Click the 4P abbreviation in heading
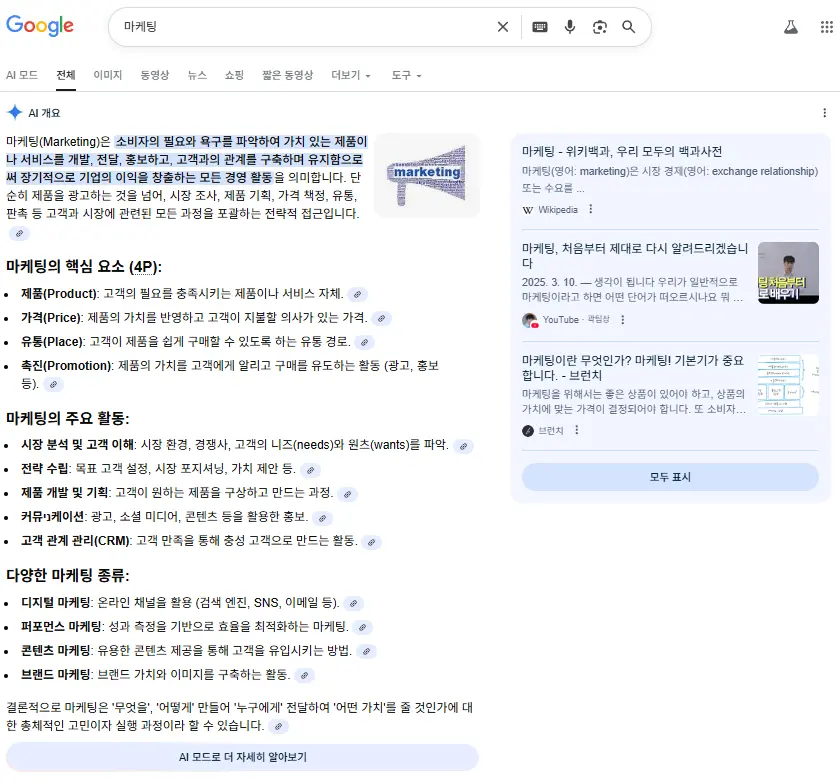This screenshot has height=783, width=840. point(143,267)
